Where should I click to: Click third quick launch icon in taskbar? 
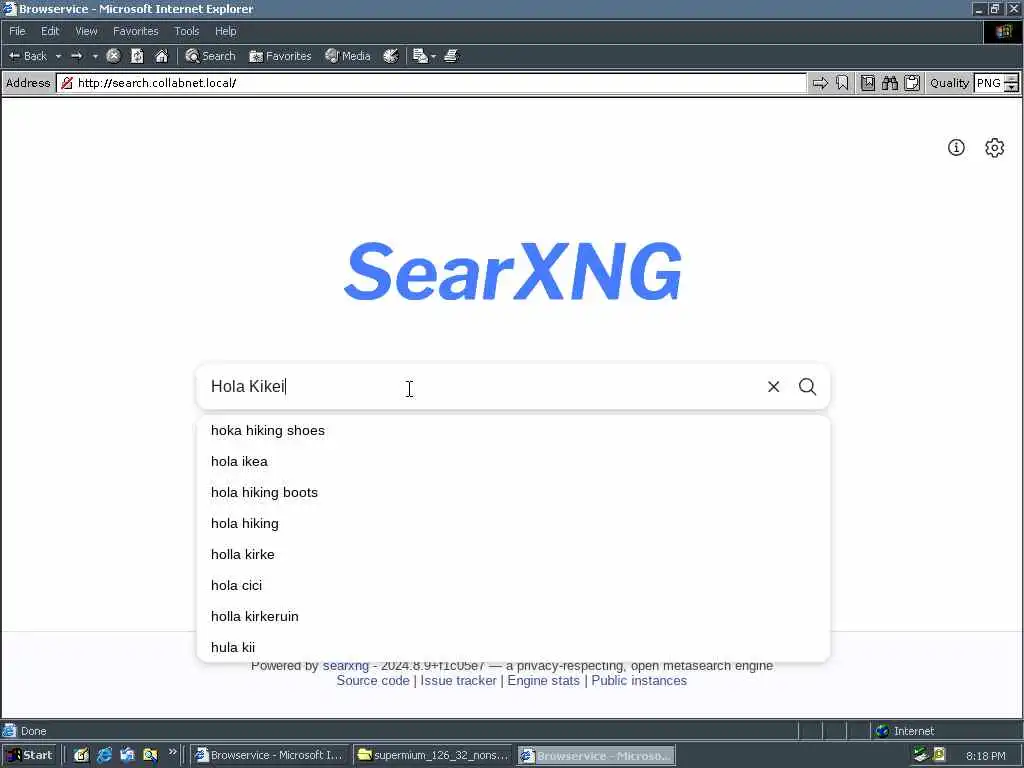tap(127, 755)
